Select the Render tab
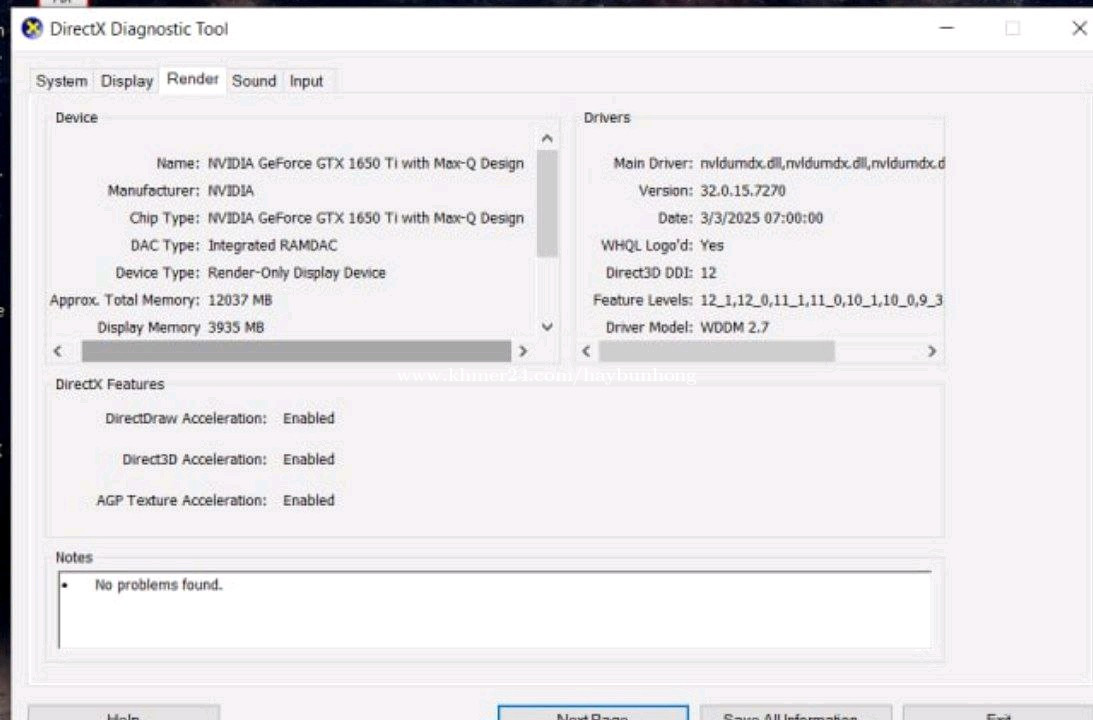1093x720 pixels. click(192, 79)
